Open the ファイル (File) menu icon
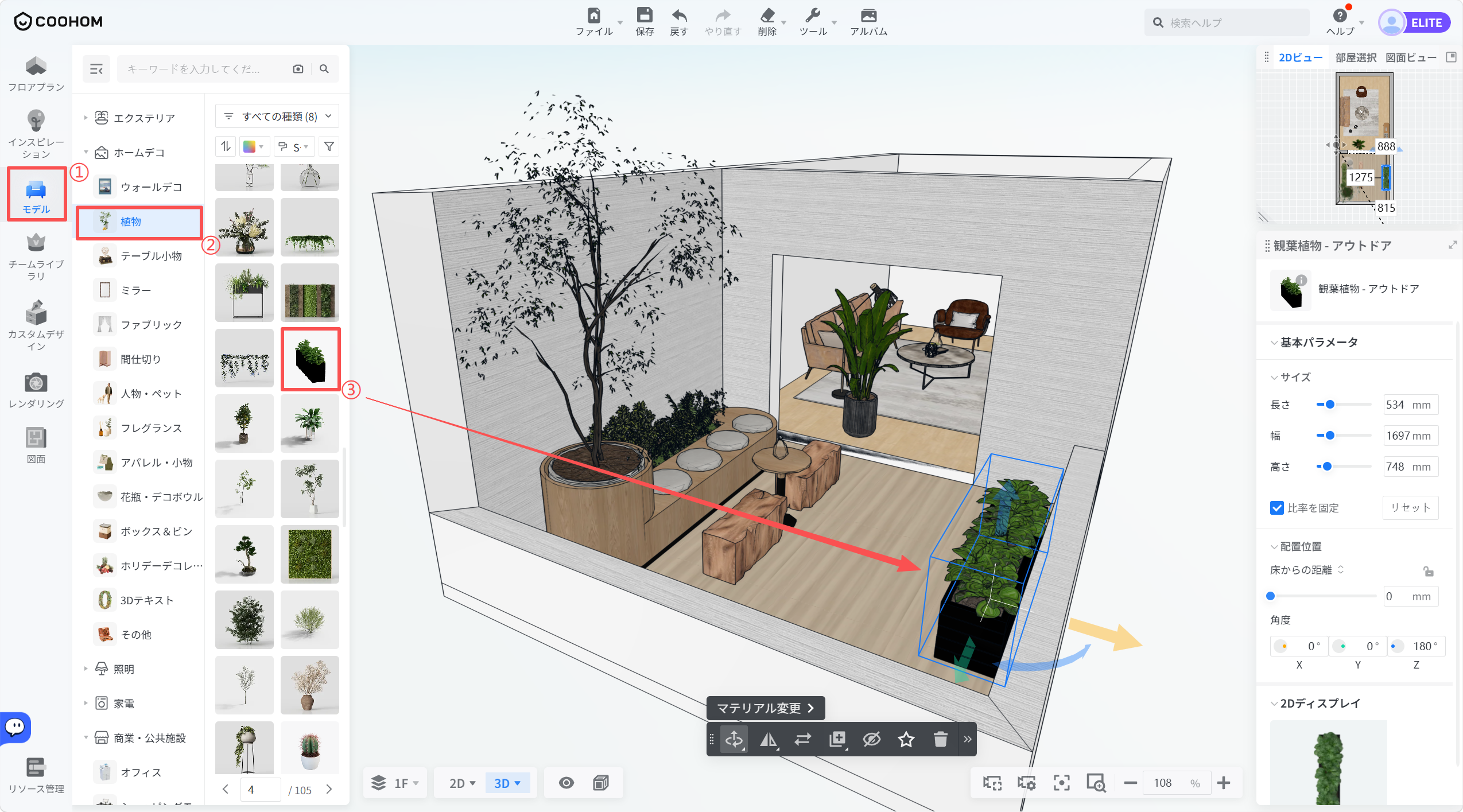This screenshot has width=1463, height=812. point(594,15)
